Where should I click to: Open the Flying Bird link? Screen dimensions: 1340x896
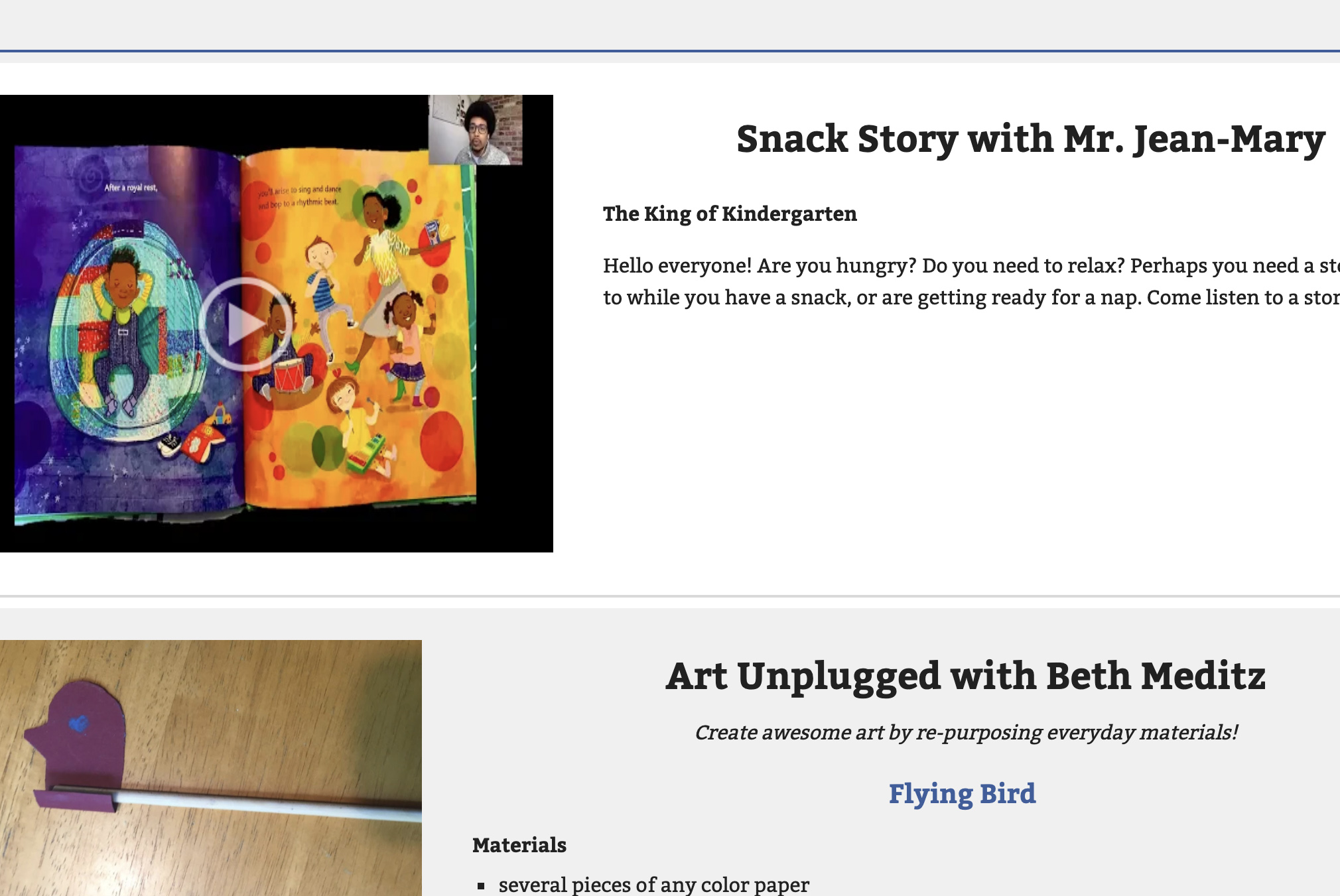pos(961,794)
